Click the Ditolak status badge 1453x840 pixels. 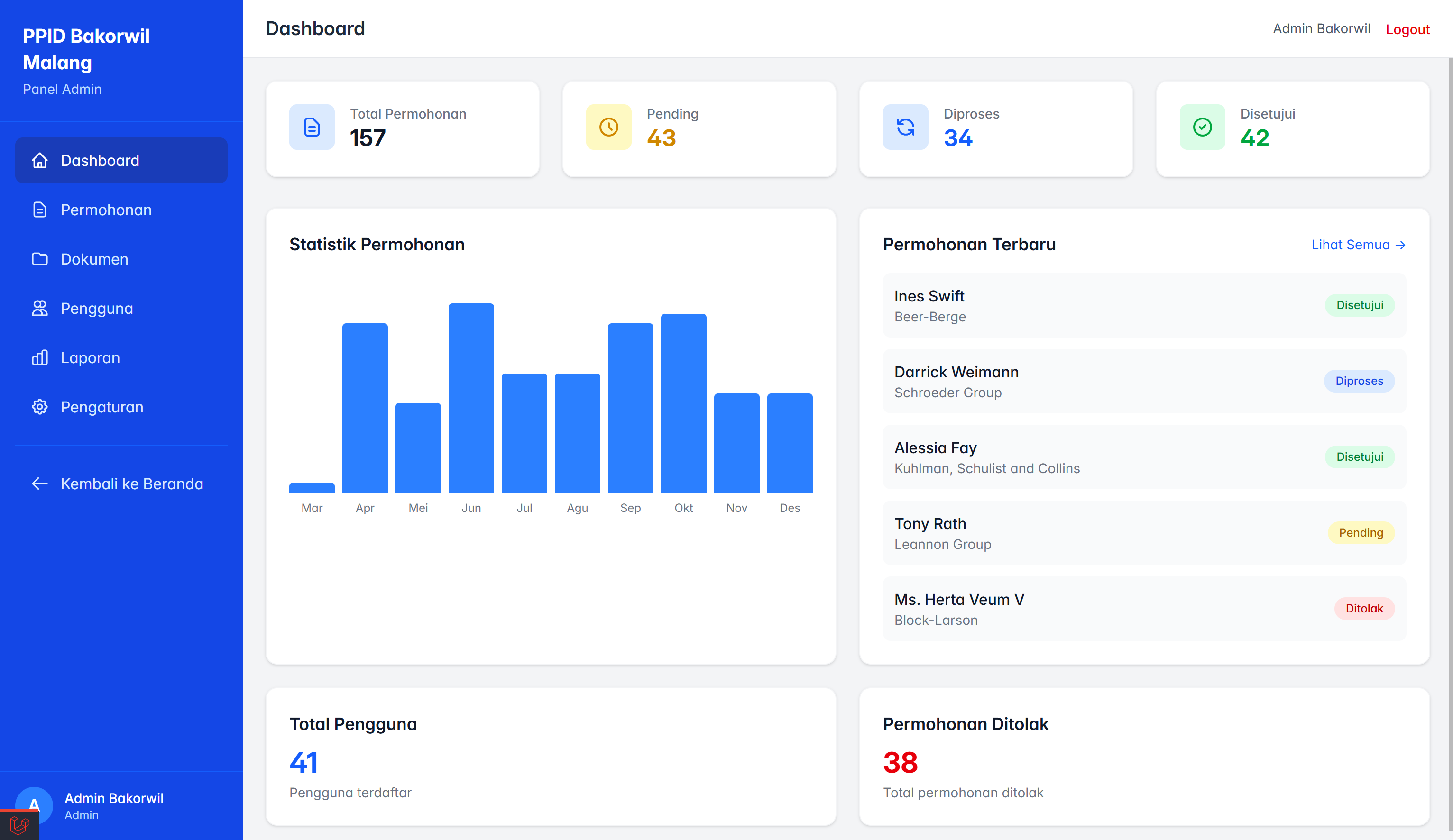coord(1364,609)
